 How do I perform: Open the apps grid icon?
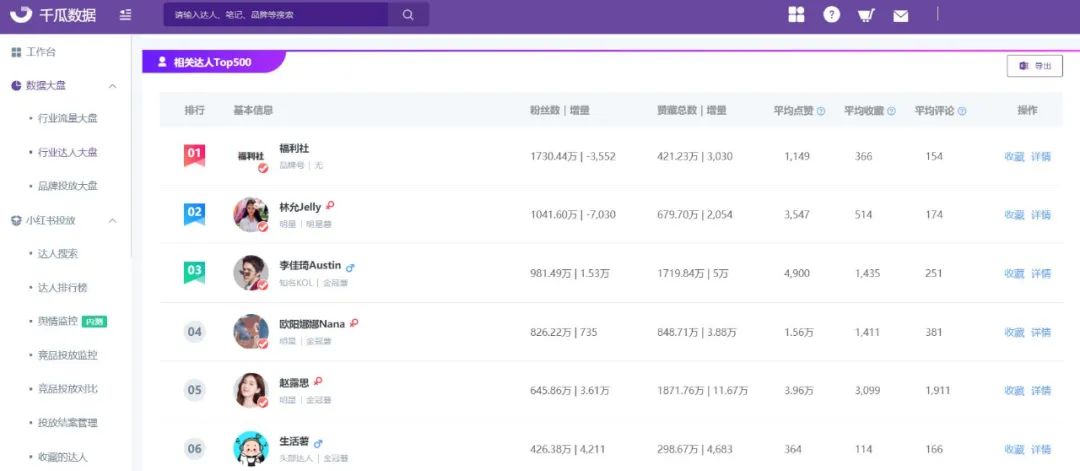click(x=796, y=14)
